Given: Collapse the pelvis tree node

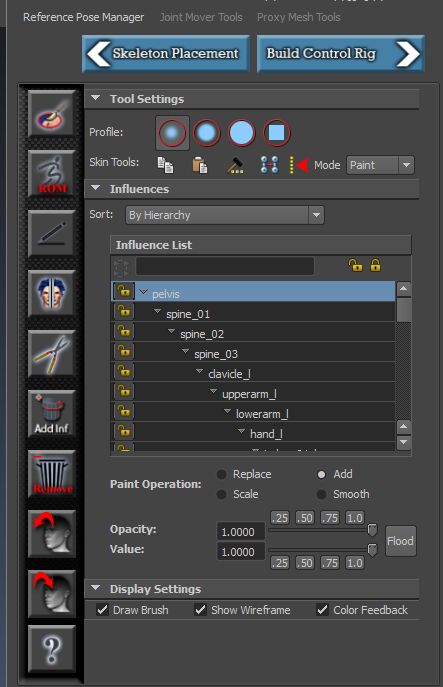Looking at the screenshot, I should click(x=143, y=292).
